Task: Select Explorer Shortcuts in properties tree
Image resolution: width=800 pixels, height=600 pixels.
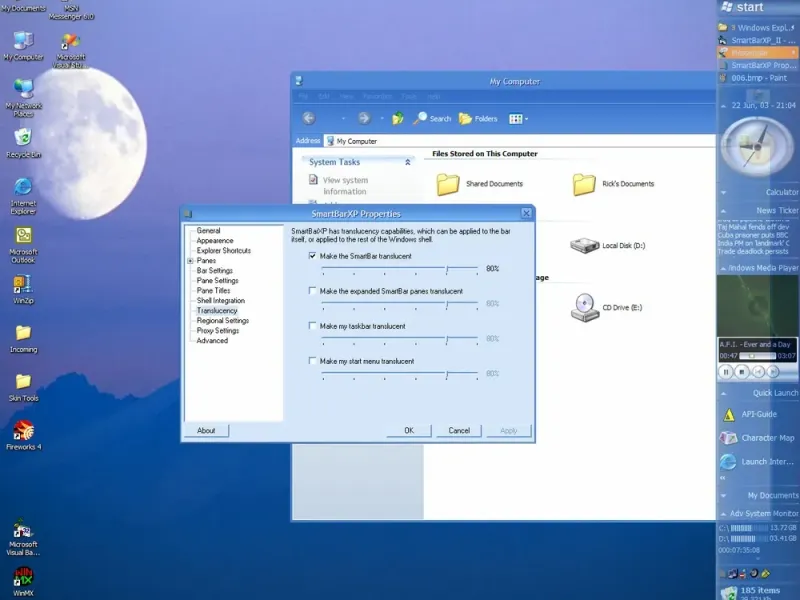Action: (223, 251)
